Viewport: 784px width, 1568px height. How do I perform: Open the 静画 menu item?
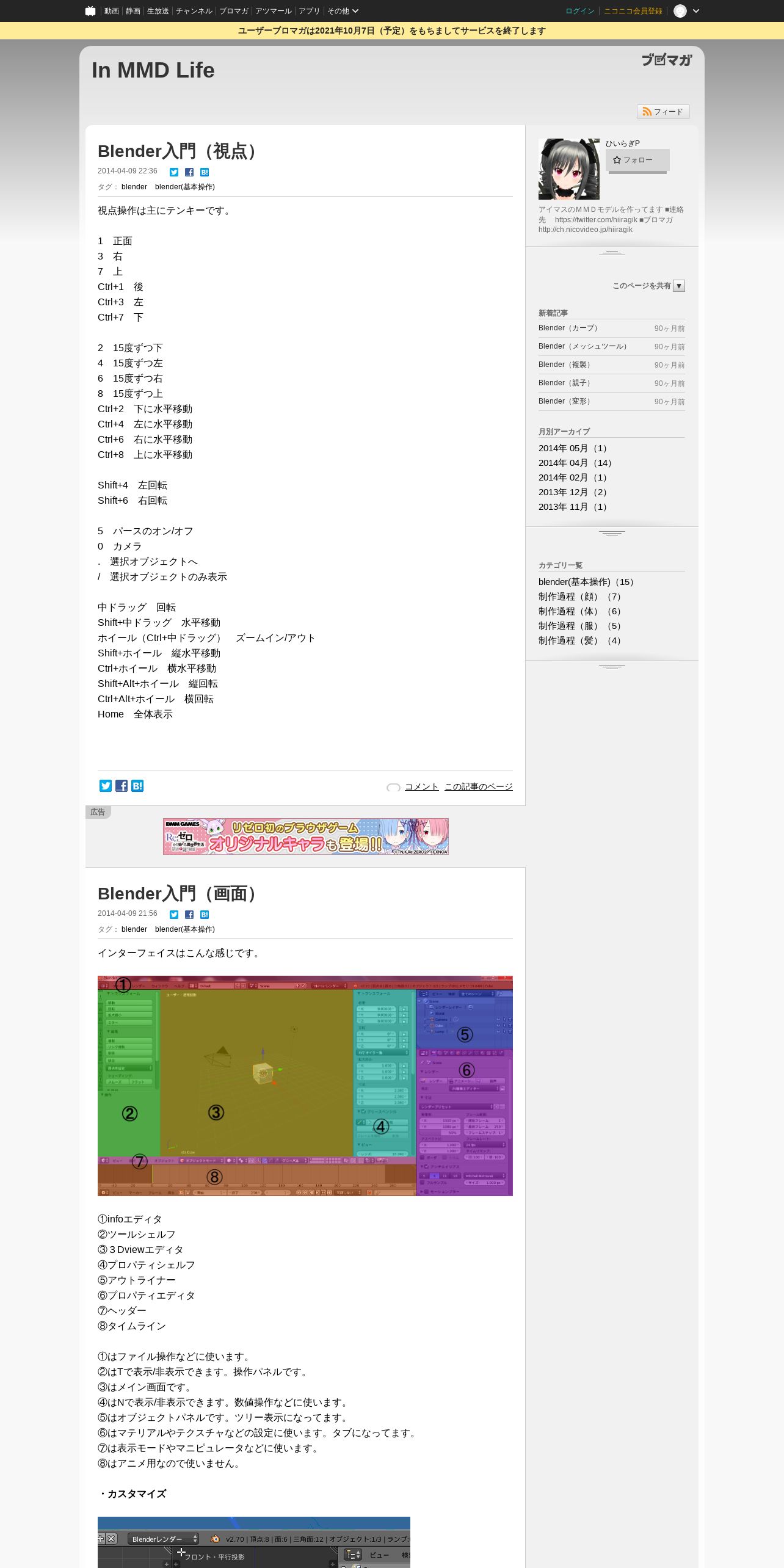click(132, 11)
